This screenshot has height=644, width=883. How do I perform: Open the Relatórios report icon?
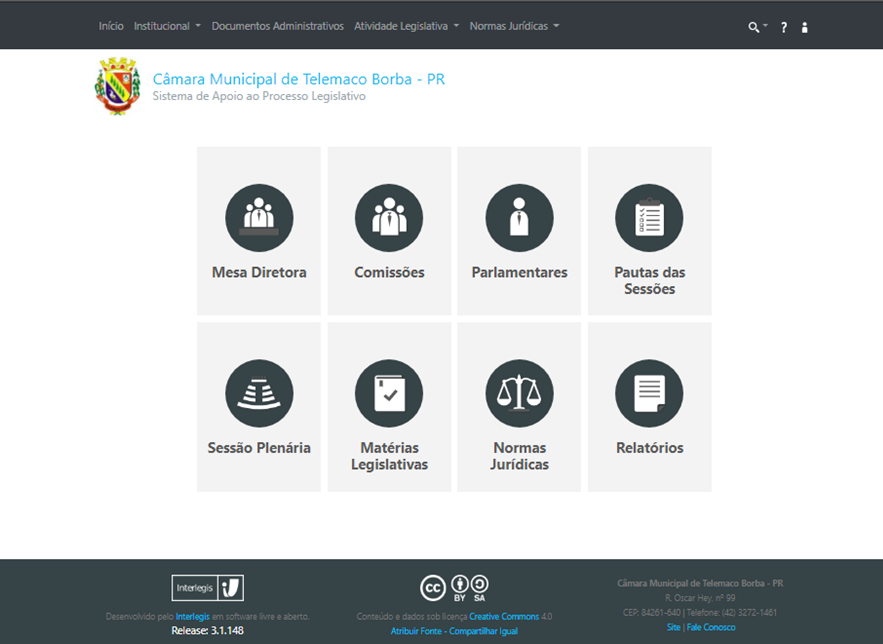coord(649,393)
